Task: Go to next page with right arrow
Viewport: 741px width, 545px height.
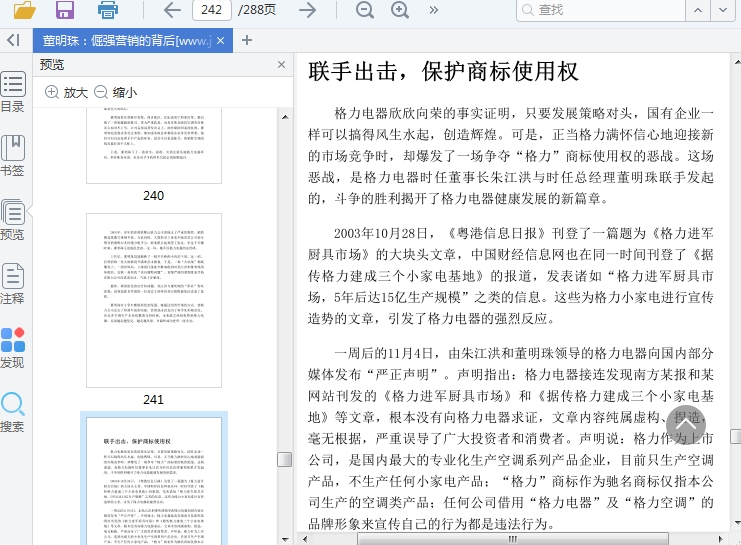Action: coord(308,10)
